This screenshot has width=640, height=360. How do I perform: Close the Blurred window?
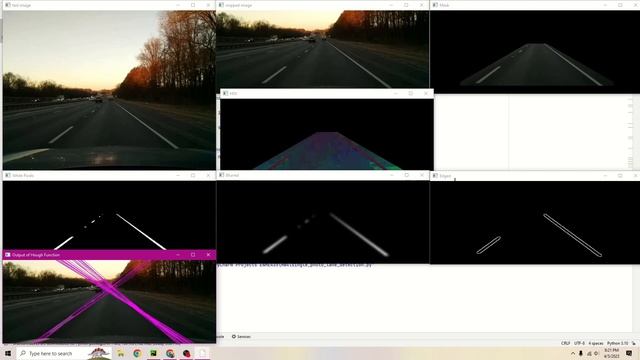(422, 175)
